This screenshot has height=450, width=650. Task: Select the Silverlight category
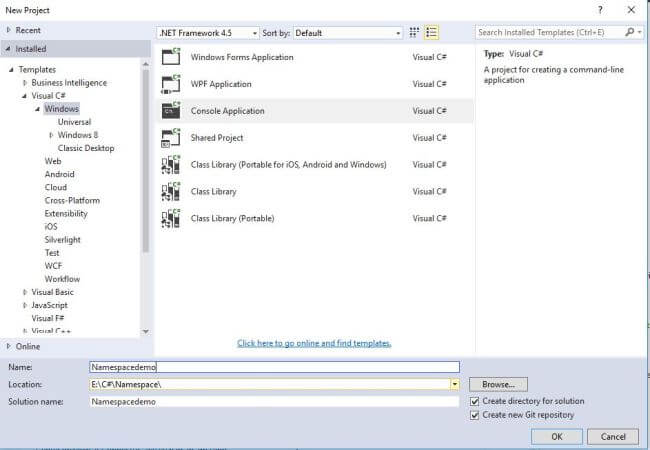(63, 240)
